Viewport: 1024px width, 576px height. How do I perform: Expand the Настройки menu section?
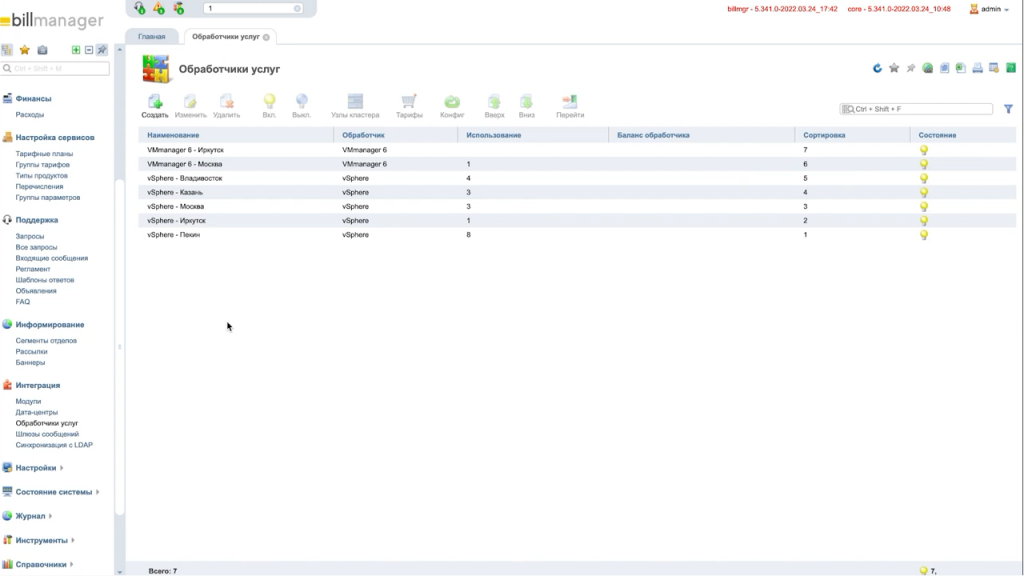(x=36, y=468)
